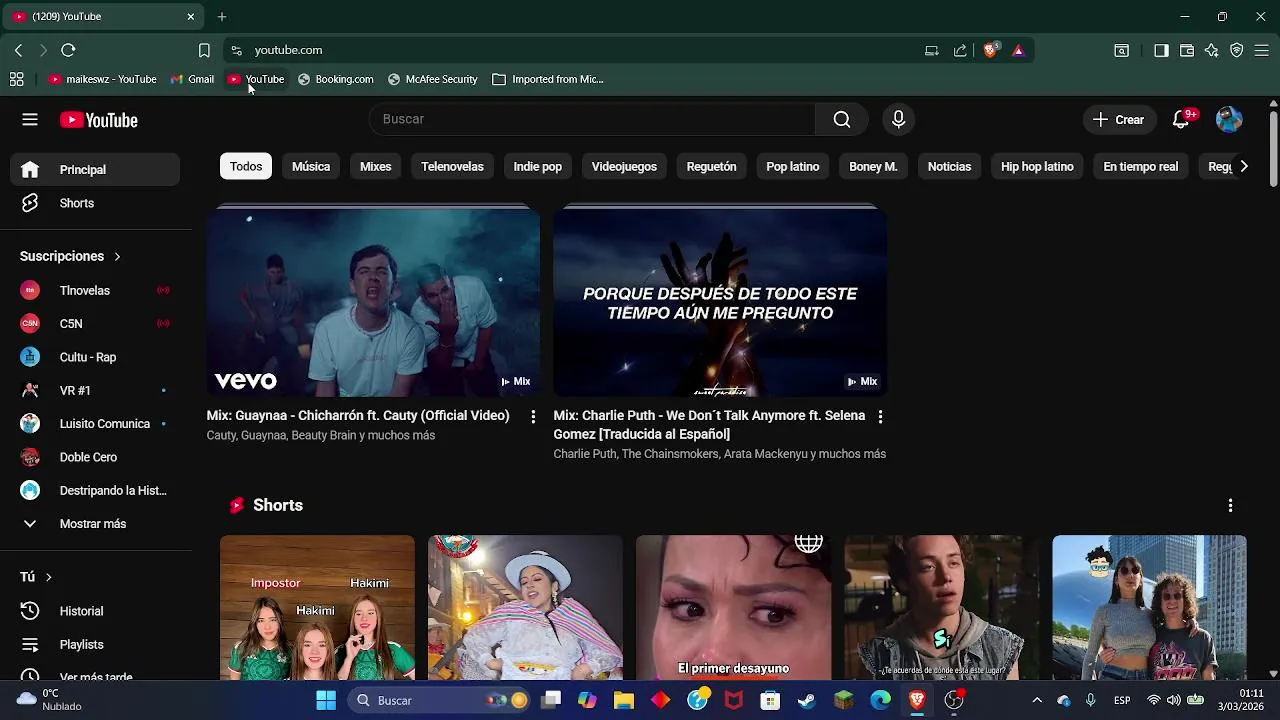Viewport: 1280px width, 720px height.
Task: Open Leo AI sparkle icon
Action: point(1212,50)
